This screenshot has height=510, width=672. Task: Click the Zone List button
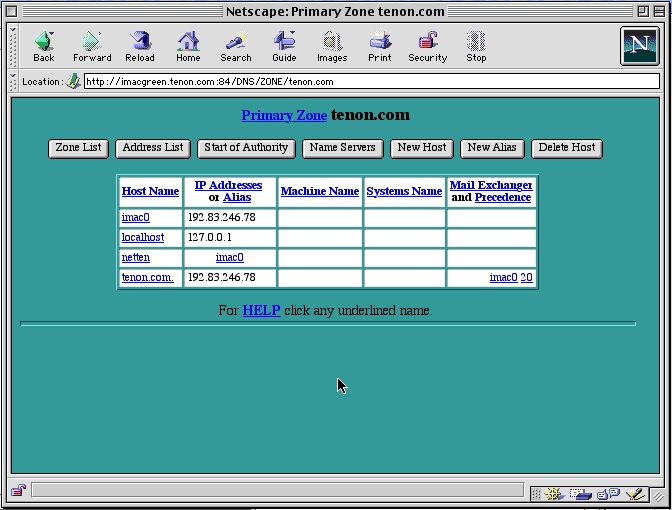pos(78,148)
